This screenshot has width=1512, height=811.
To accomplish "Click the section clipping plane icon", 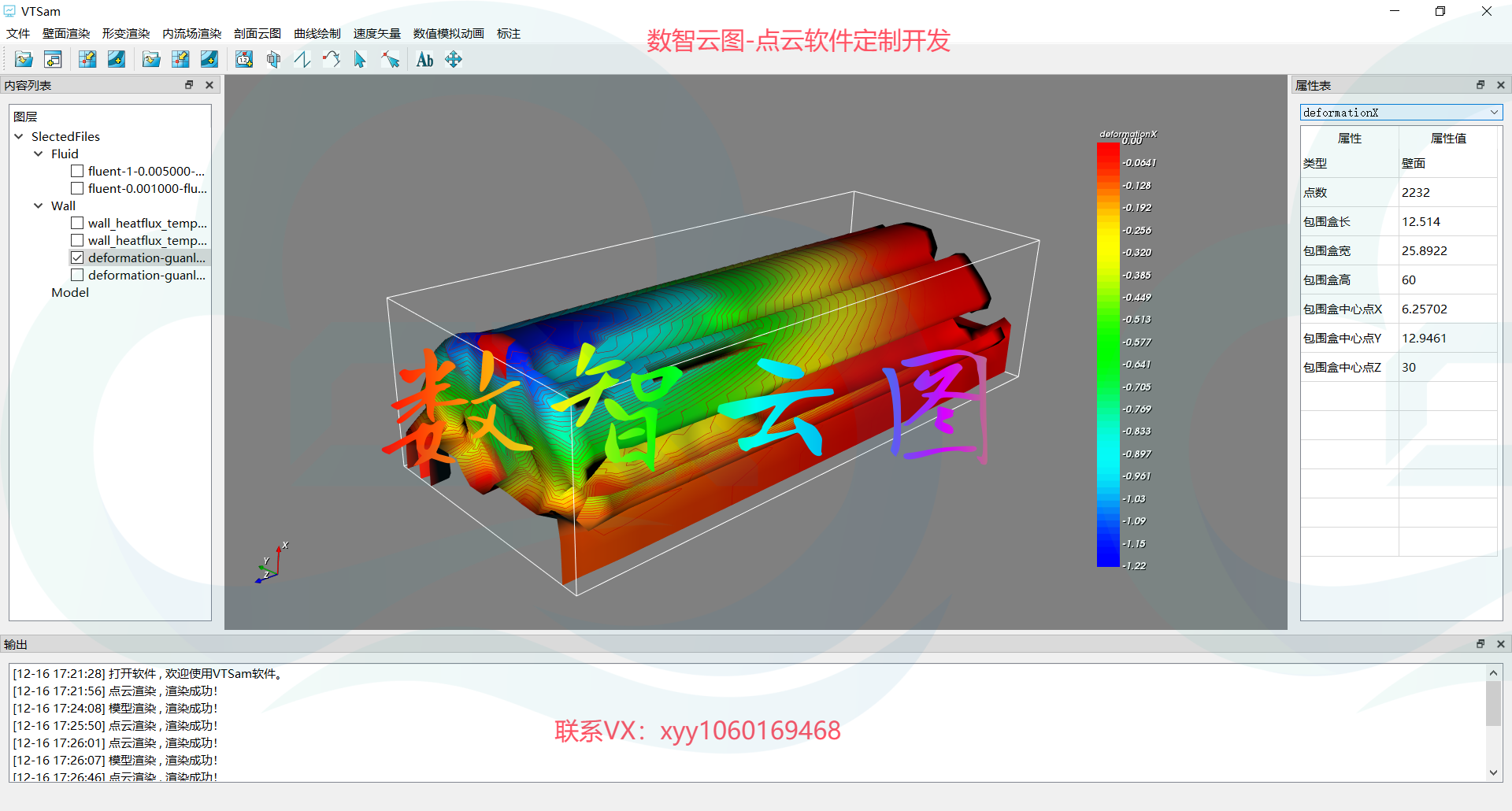I will (x=273, y=60).
